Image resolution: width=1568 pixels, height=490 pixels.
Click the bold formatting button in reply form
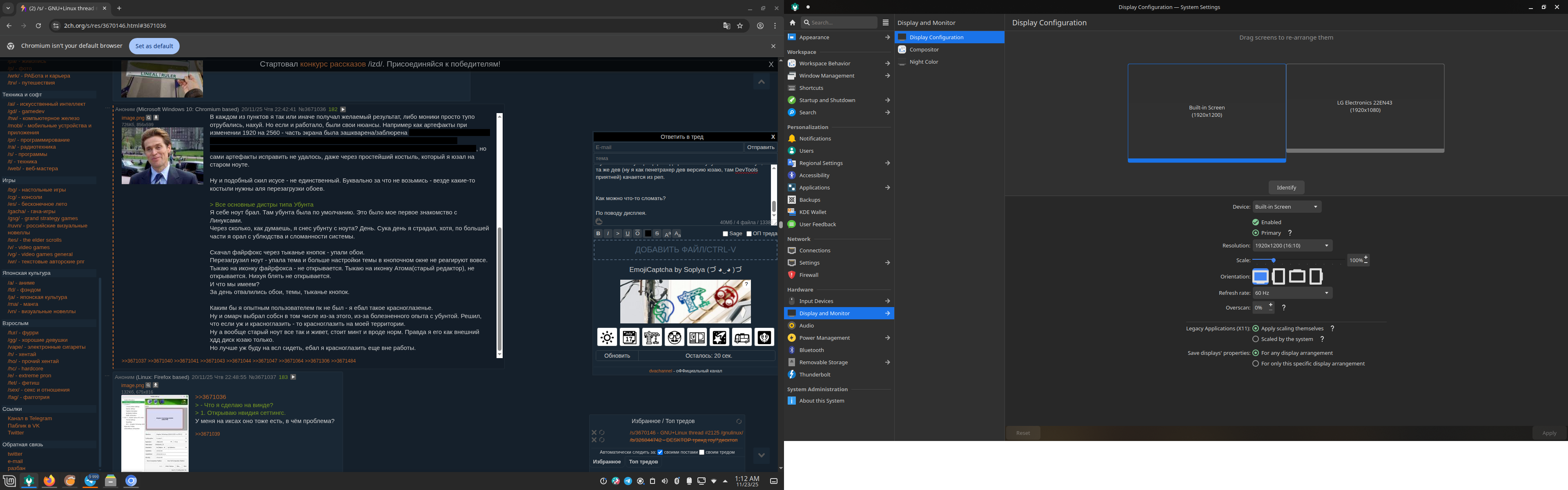coord(598,234)
